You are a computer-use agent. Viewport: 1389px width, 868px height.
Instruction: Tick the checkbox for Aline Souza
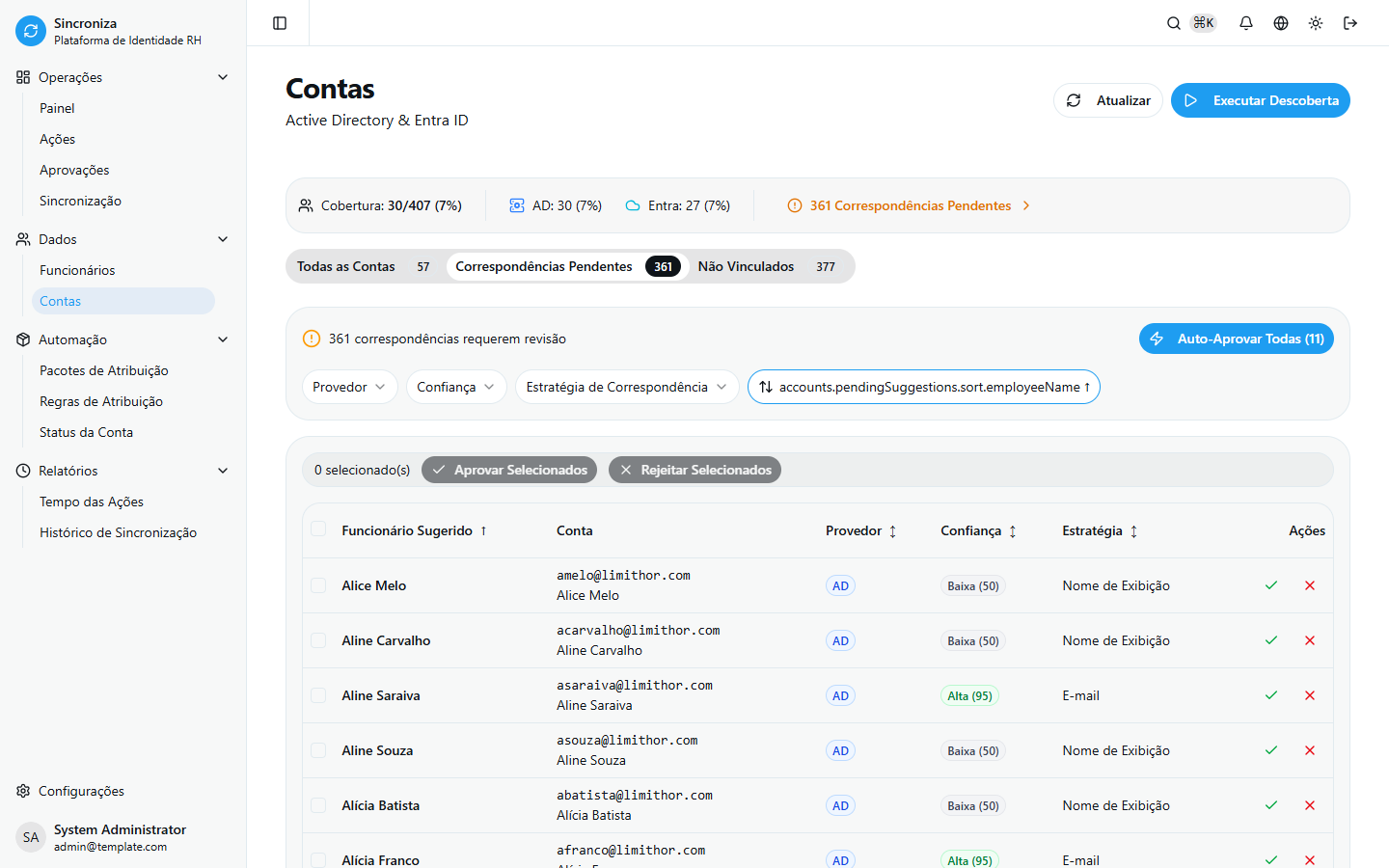click(x=318, y=750)
